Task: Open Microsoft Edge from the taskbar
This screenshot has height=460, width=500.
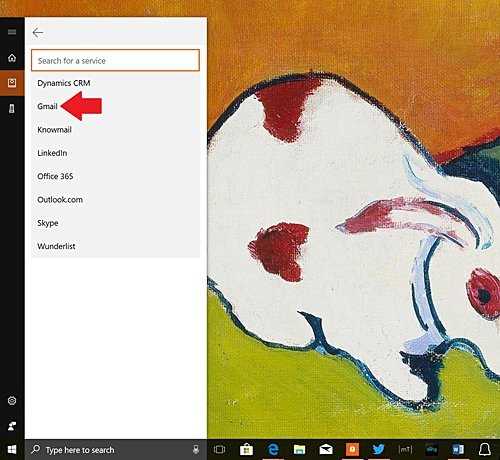Action: 273,449
